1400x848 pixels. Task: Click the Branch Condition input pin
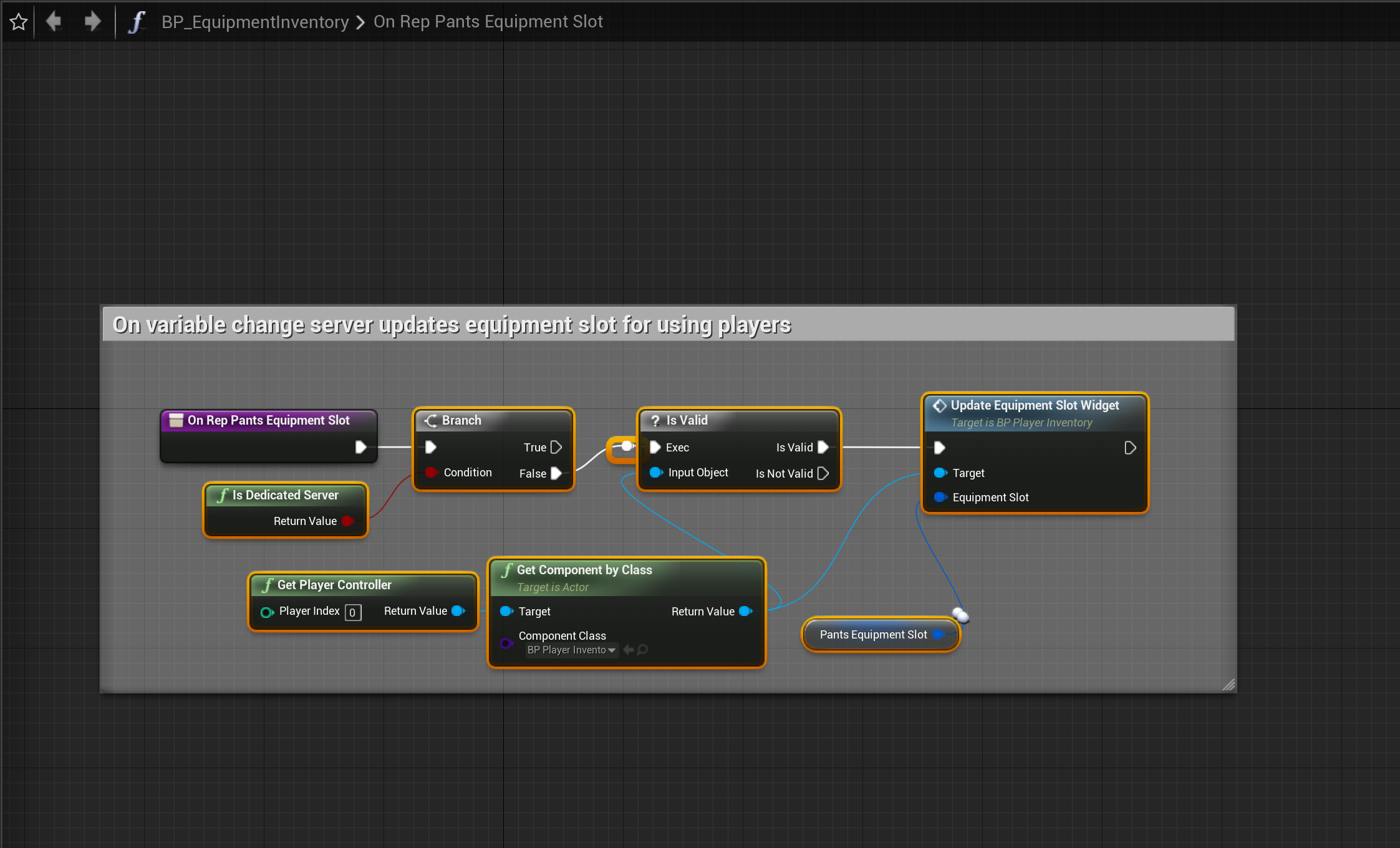click(431, 473)
